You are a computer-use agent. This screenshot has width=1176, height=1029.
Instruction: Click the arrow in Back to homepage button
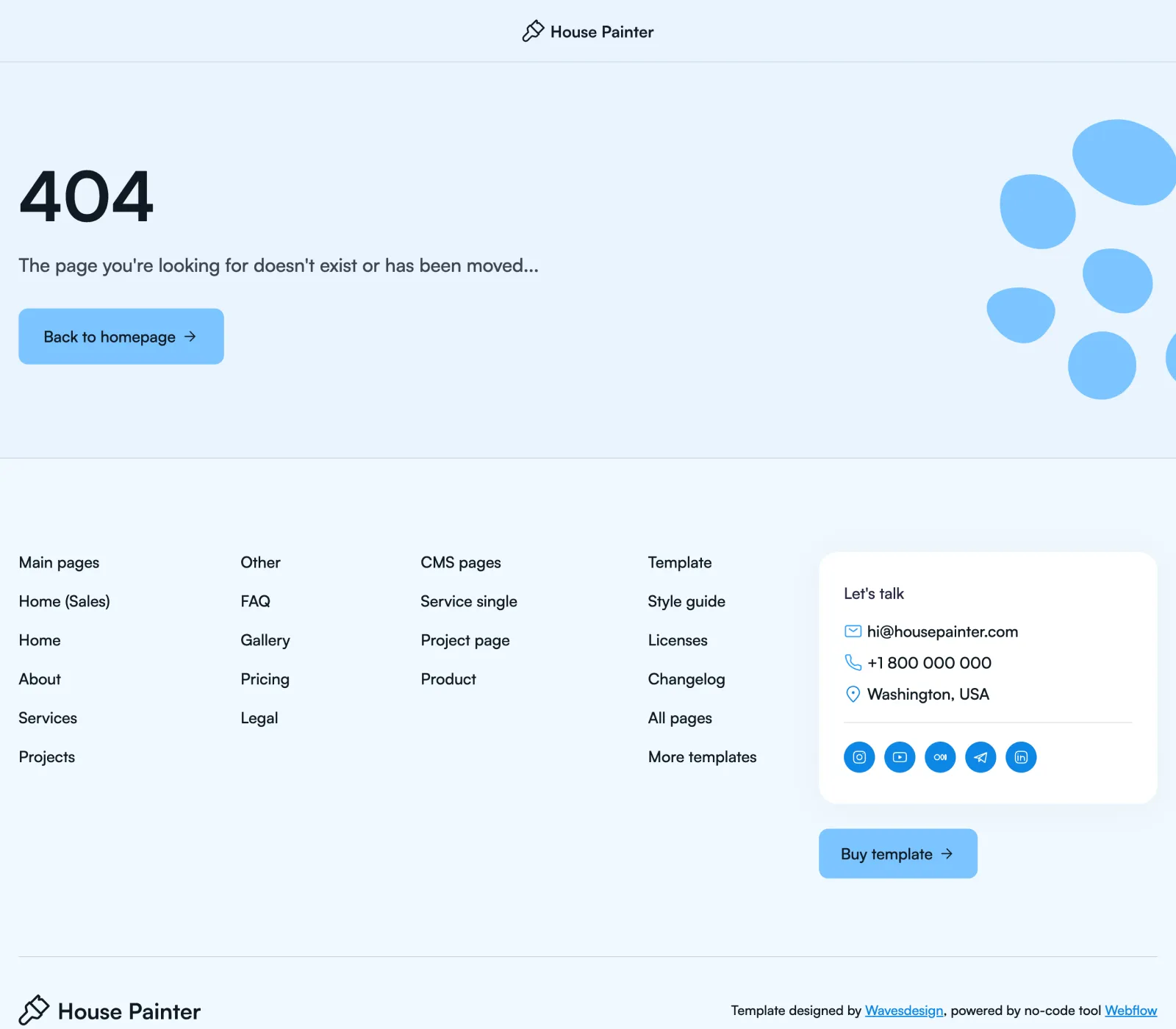point(190,337)
